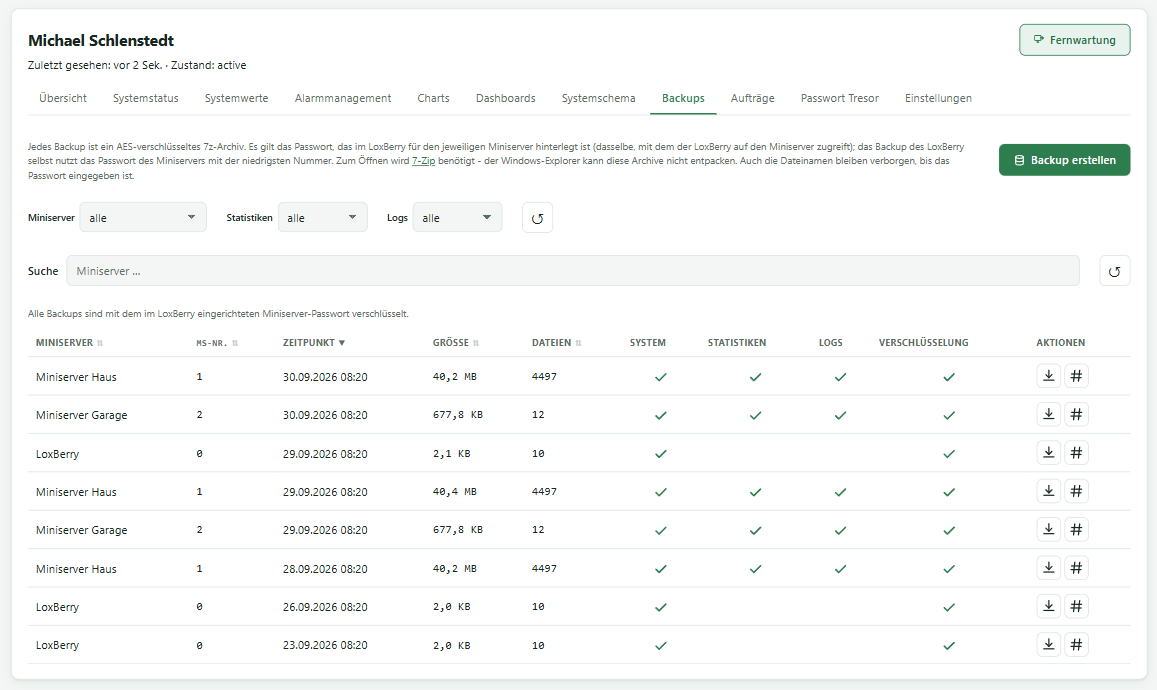Clear the search with the reset icon
The image size is (1157, 690).
(x=1114, y=271)
